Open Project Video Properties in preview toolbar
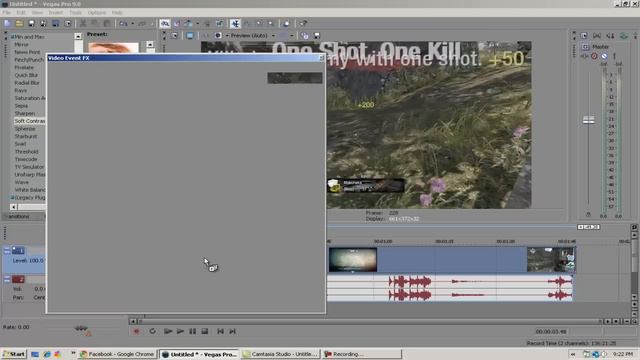This screenshot has width=640, height=360. [174, 36]
